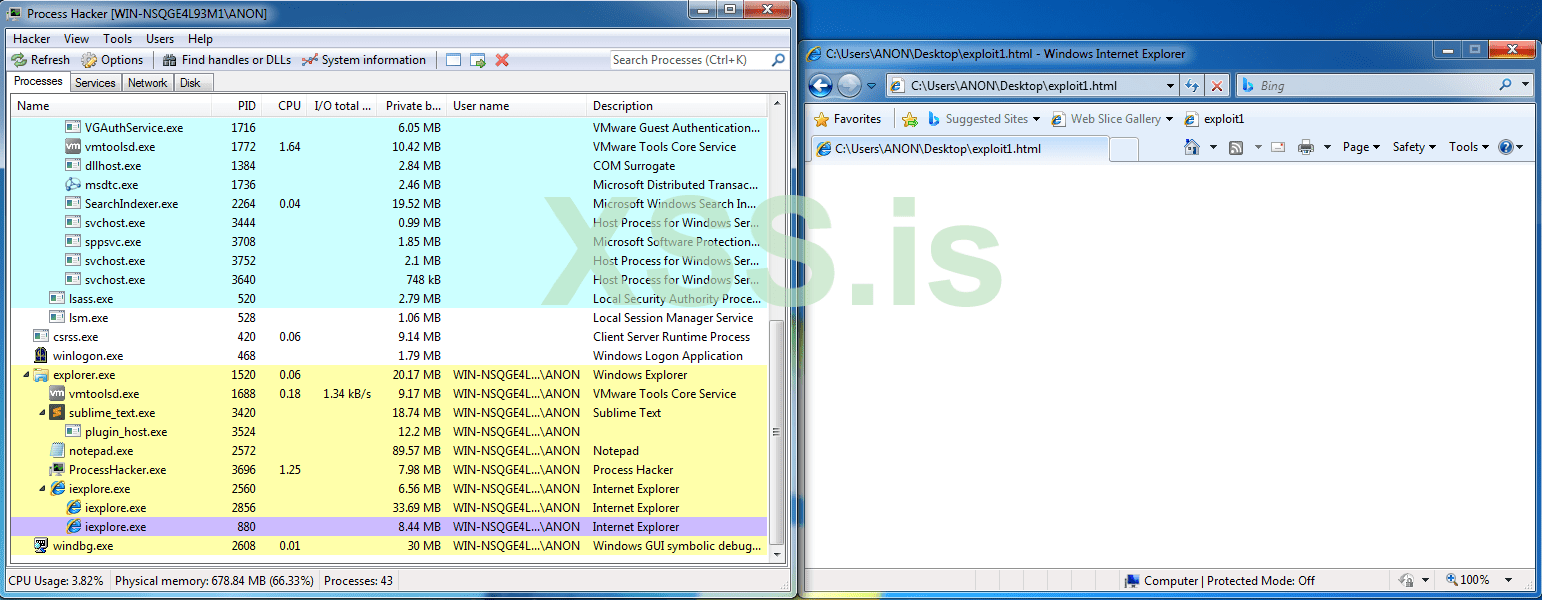The height and width of the screenshot is (600, 1542).
Task: Open the Help menu in Process Hacker
Action: [x=201, y=39]
